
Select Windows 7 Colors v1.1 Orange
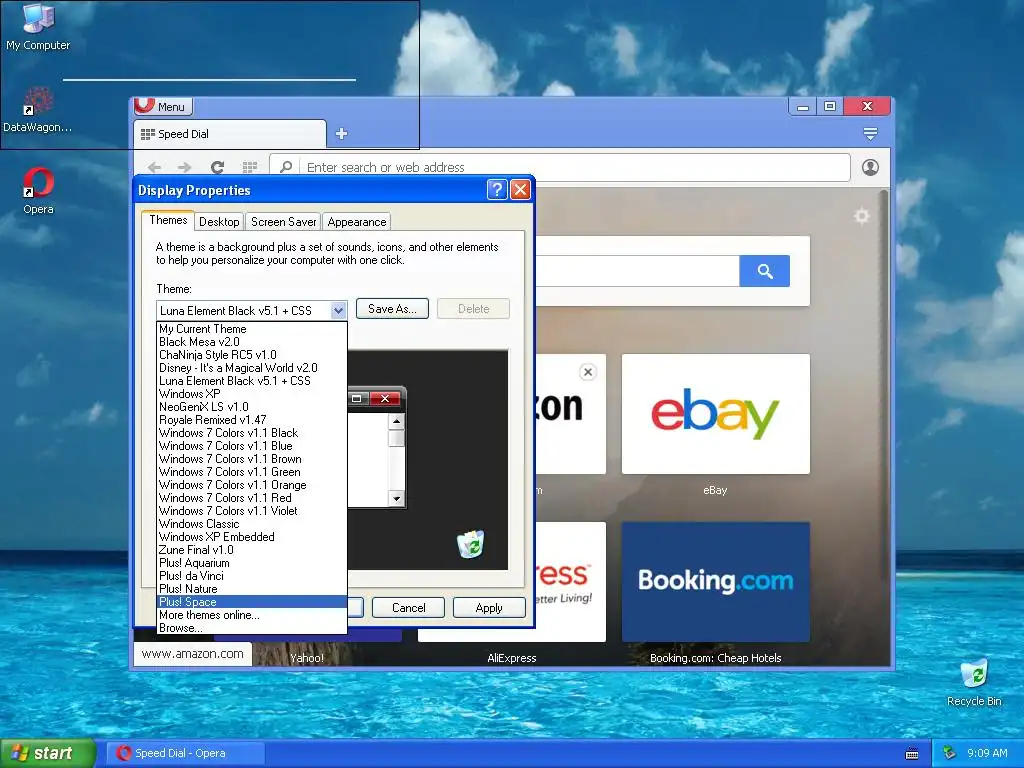(x=252, y=485)
